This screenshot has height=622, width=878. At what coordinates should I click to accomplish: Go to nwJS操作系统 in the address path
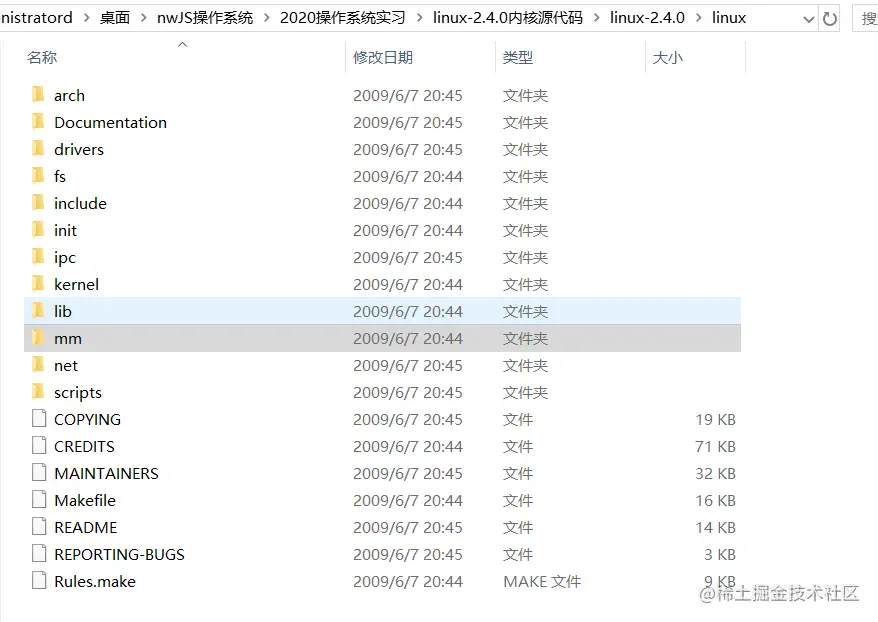[205, 18]
